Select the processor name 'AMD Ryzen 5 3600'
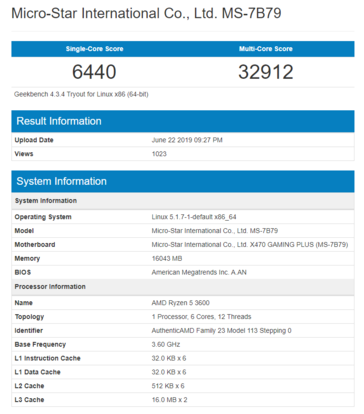The height and width of the screenshot is (414, 364). 181,303
